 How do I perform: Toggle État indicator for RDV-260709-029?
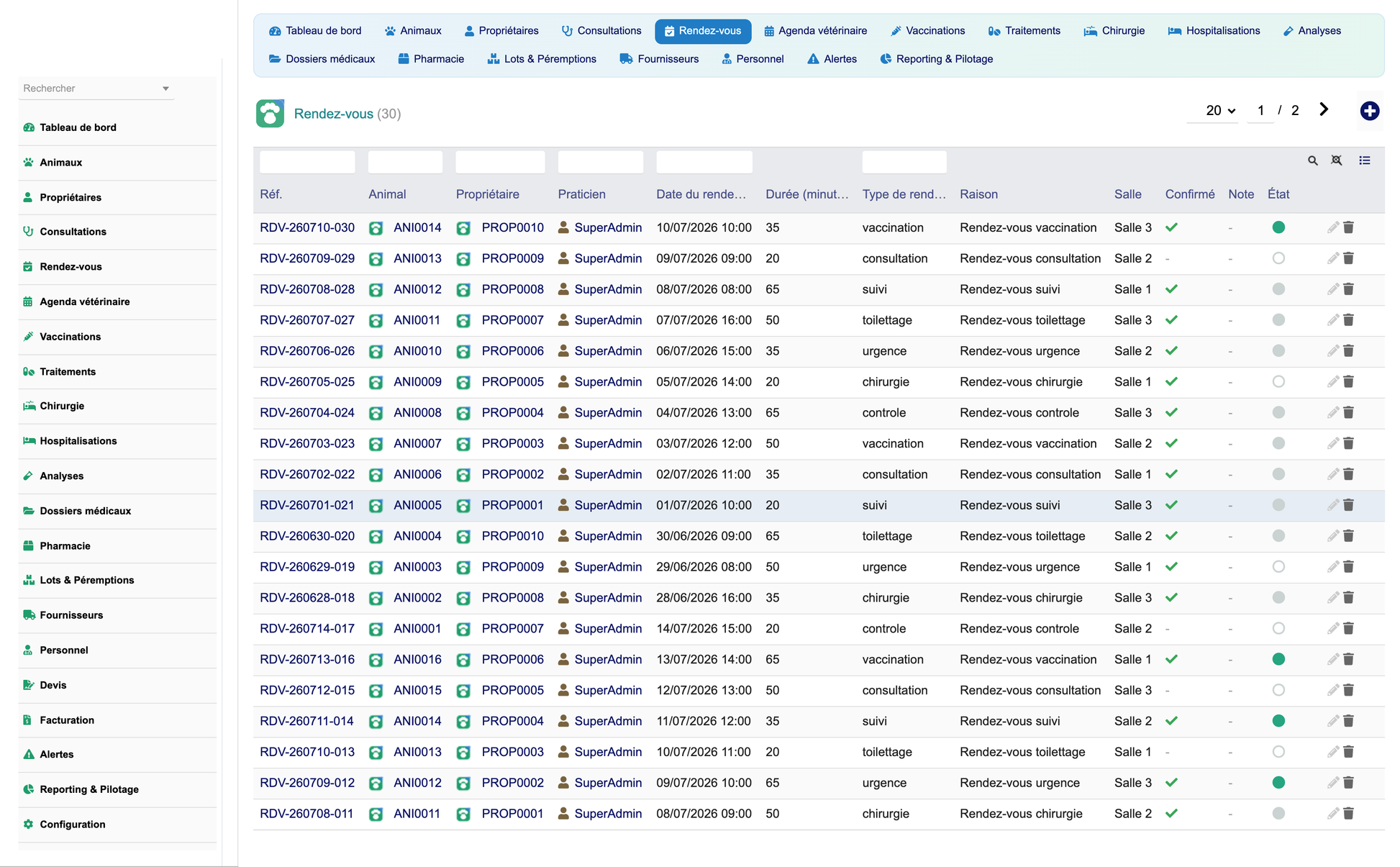point(1278,258)
